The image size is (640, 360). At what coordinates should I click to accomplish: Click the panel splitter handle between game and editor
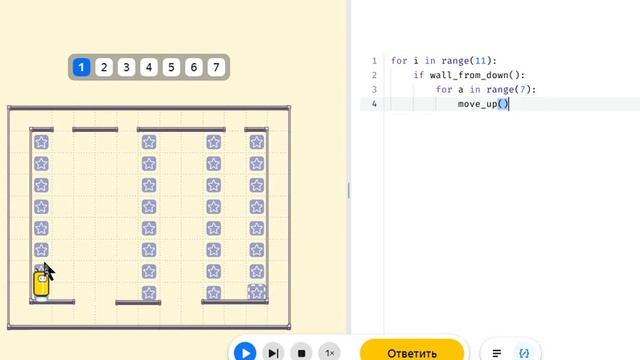(349, 190)
